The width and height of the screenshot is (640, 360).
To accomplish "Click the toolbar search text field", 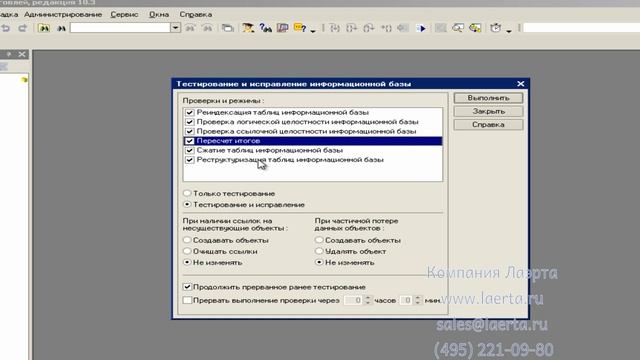I will tap(120, 28).
